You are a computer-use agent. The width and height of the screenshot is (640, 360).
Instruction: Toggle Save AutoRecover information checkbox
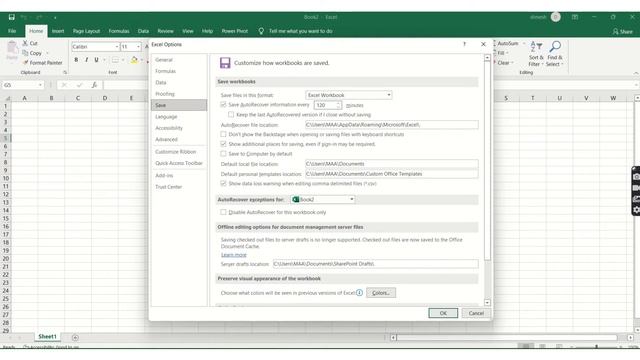pos(223,105)
